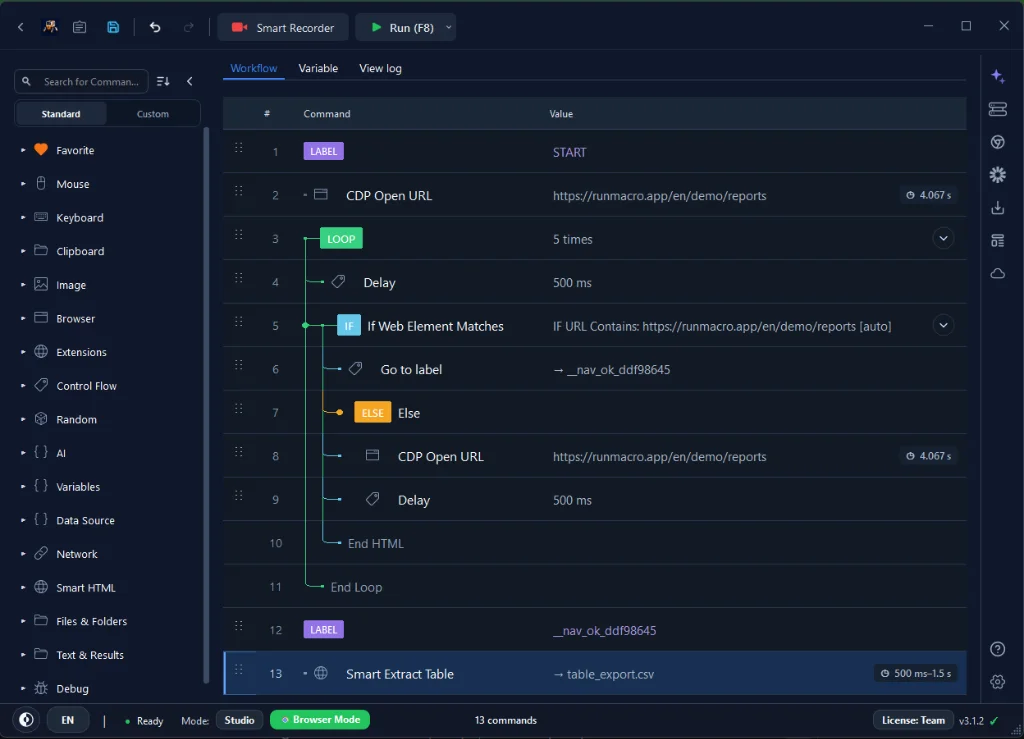The width and height of the screenshot is (1024, 739).
Task: Click the Files & Folders folder icon
Action: click(x=40, y=620)
